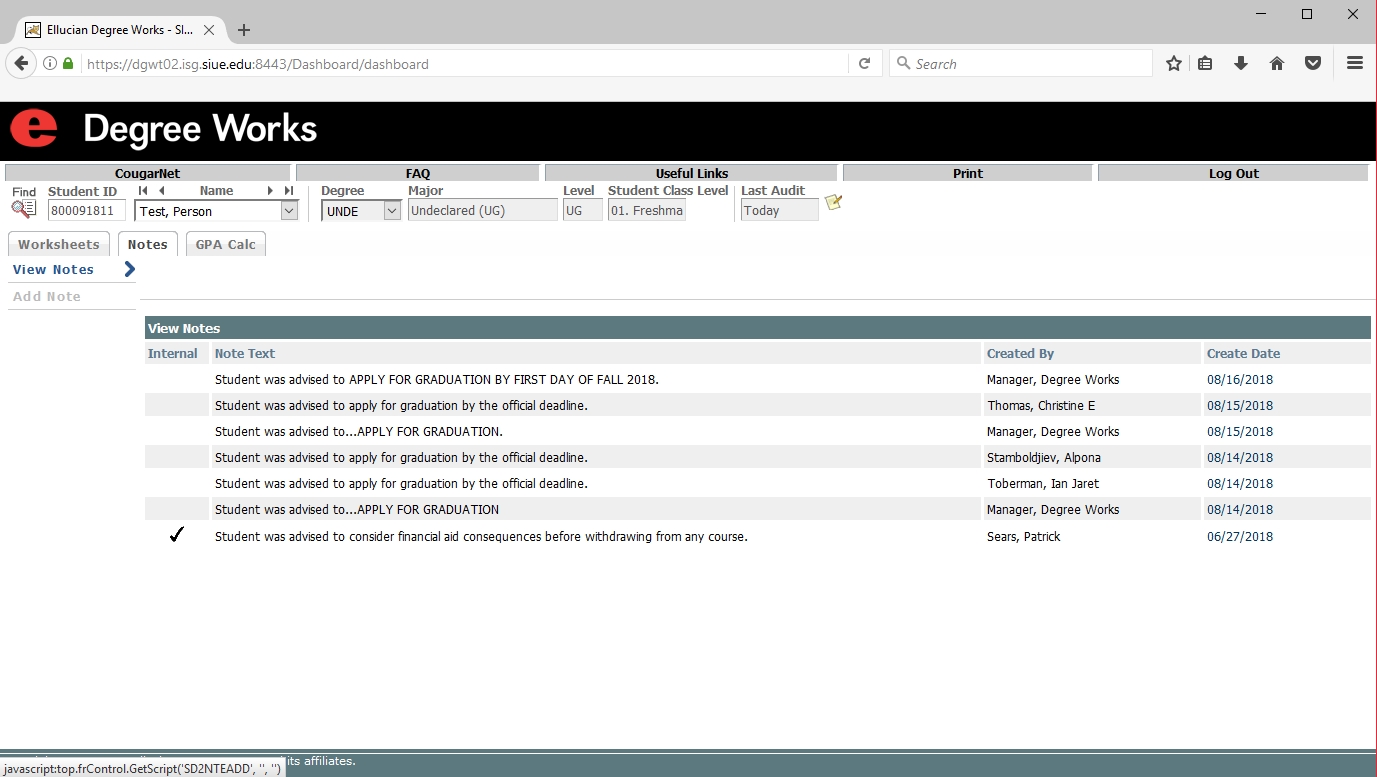
Task: Click the CougarNet button
Action: point(147,173)
